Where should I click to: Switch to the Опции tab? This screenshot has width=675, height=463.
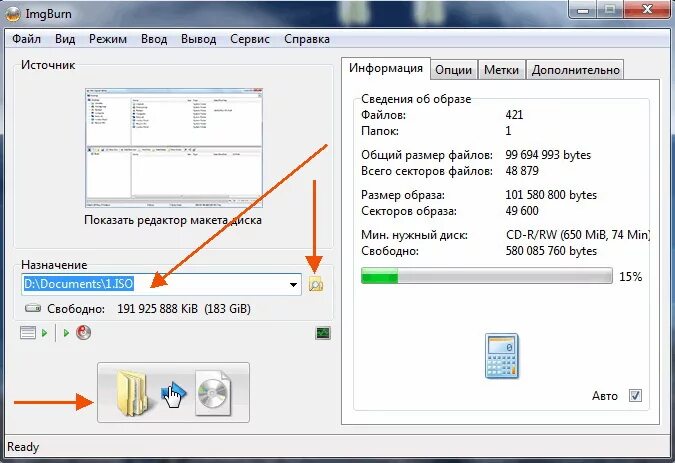click(453, 70)
